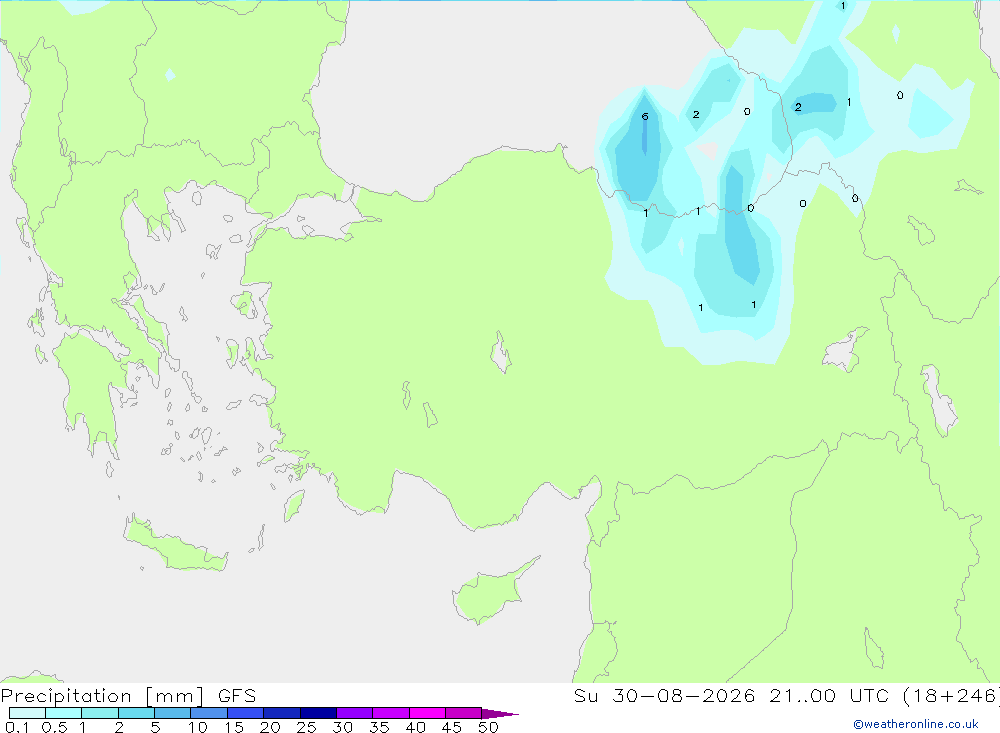Viewport: 1000px width, 733px height.
Task: Choose the 40–45 mm legend color swatch
Action: [x=427, y=713]
